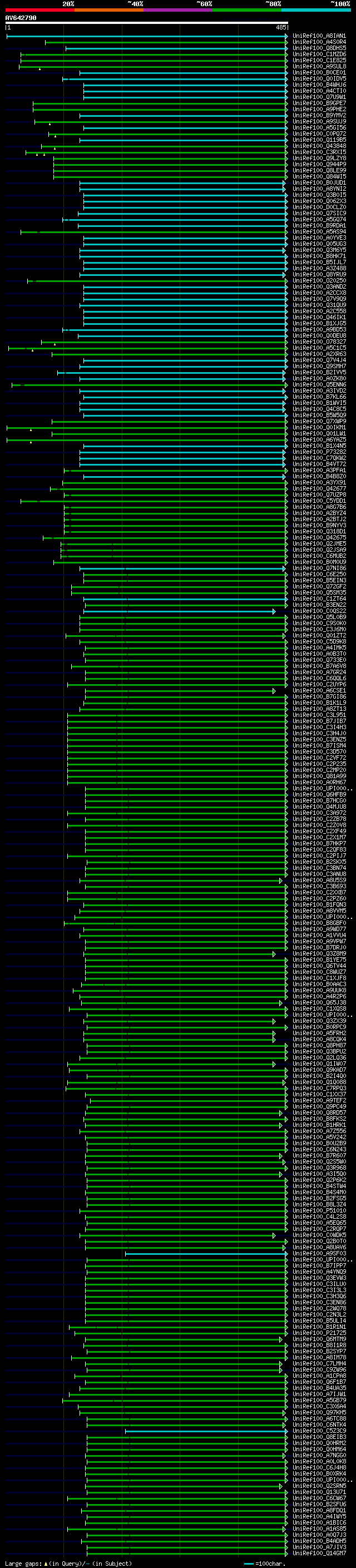Select hit UniRef100_A4S0R4
Screen dimensions: 356x1568
point(319,43)
